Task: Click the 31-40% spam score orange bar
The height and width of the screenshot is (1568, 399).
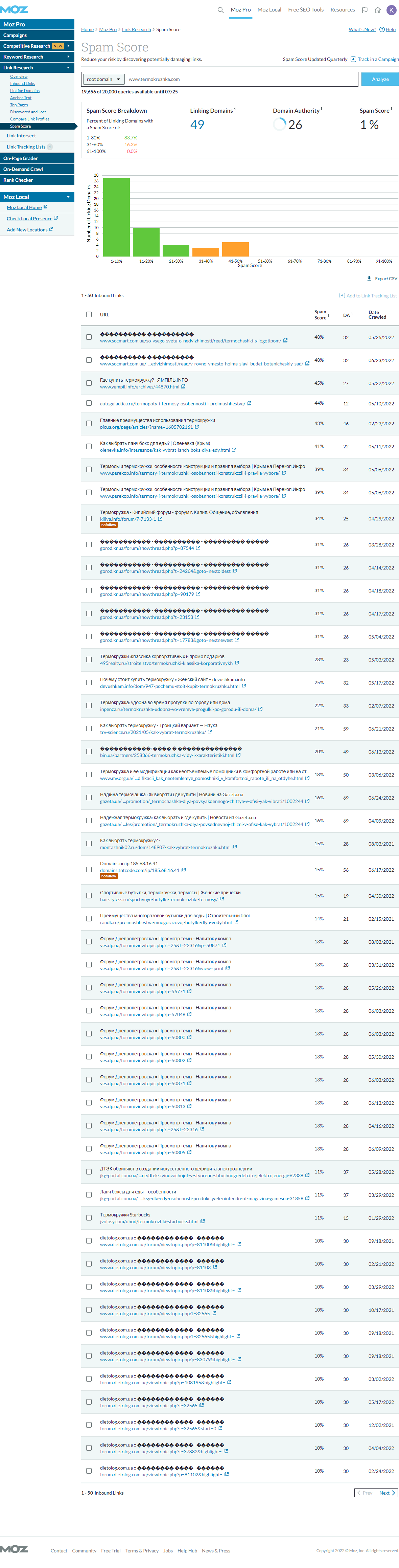Action: point(206,252)
